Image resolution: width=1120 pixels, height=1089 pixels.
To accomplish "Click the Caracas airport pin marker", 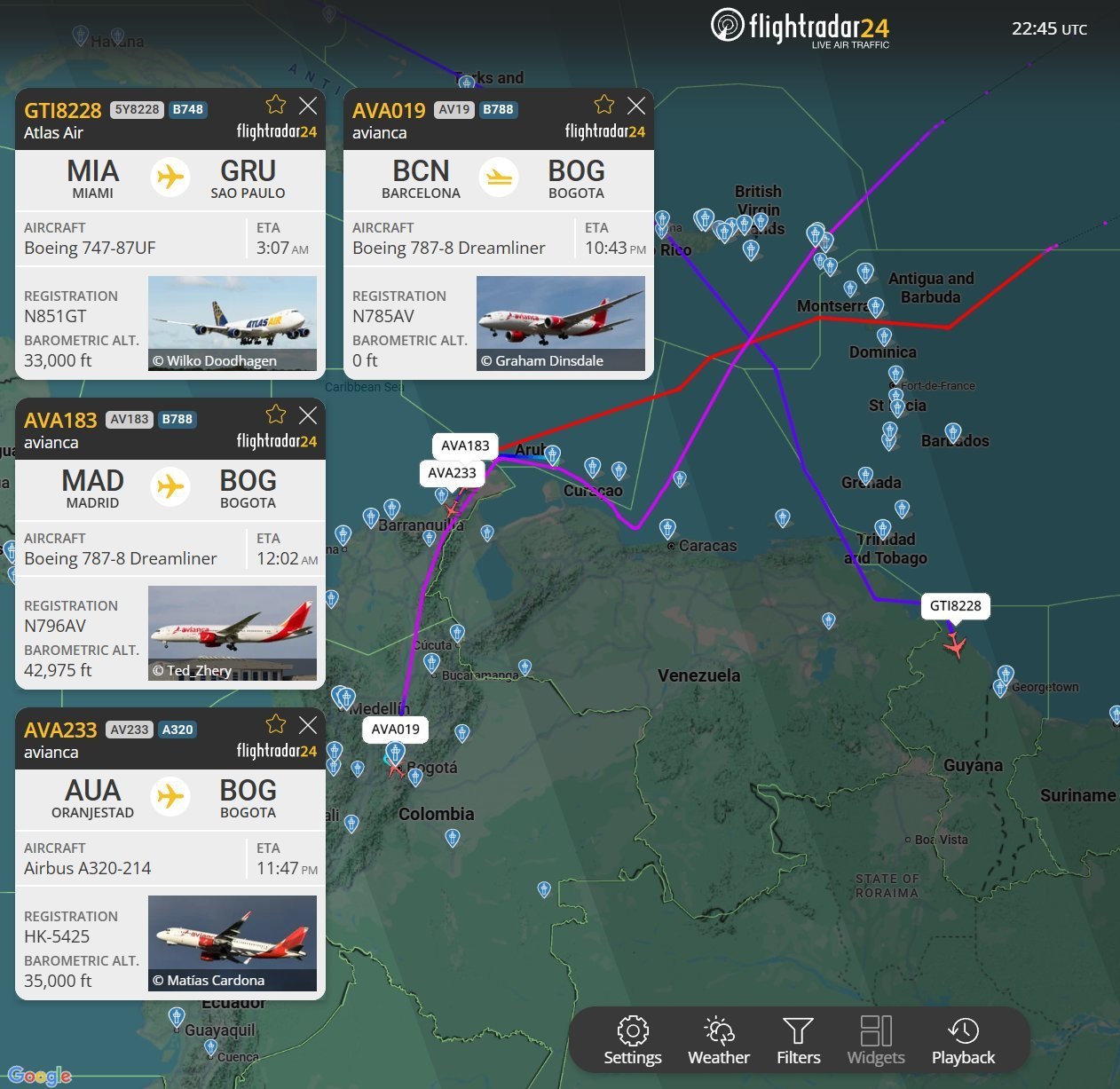I will pyautogui.click(x=667, y=529).
